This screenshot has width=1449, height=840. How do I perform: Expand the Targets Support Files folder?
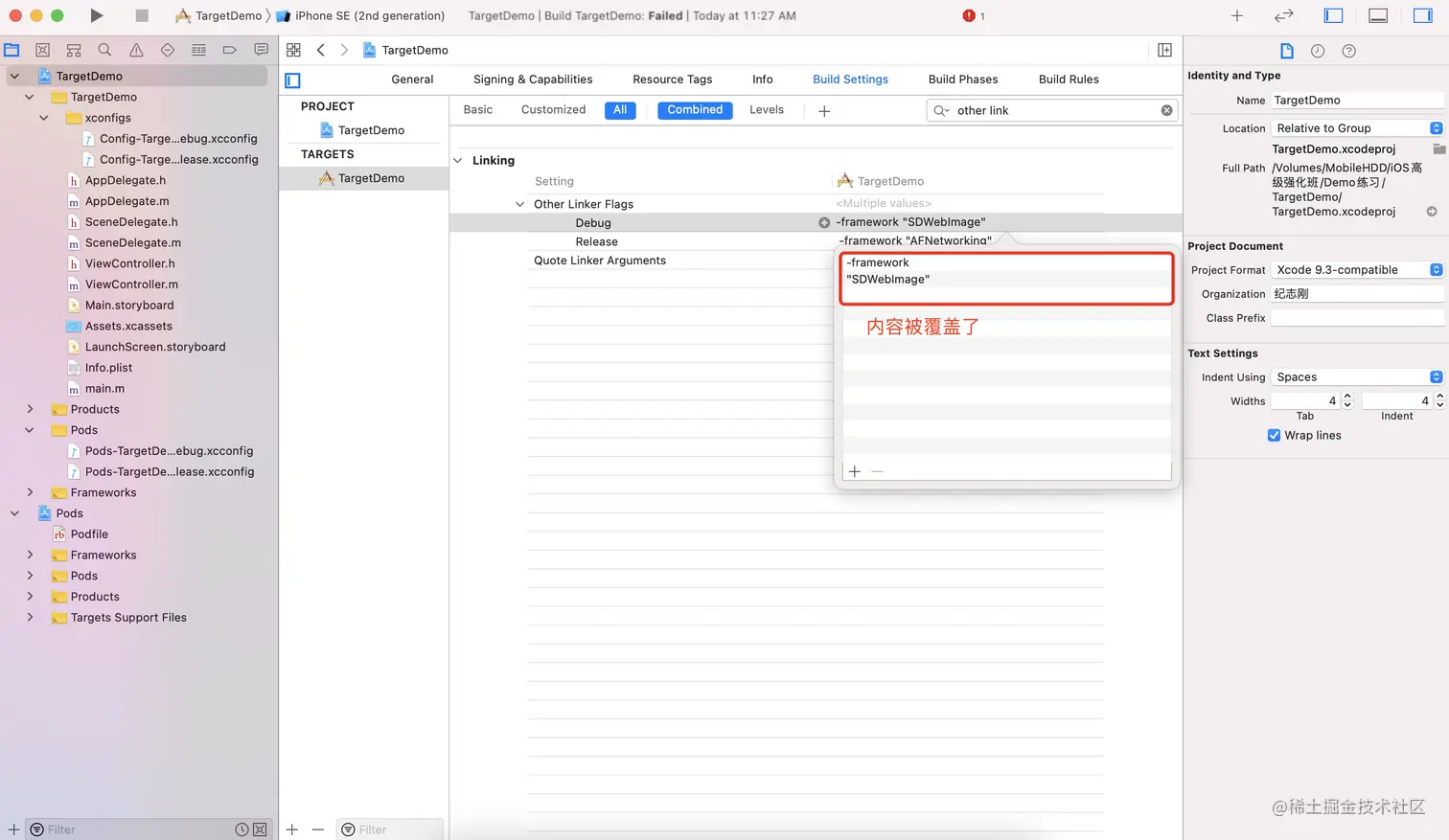point(30,618)
